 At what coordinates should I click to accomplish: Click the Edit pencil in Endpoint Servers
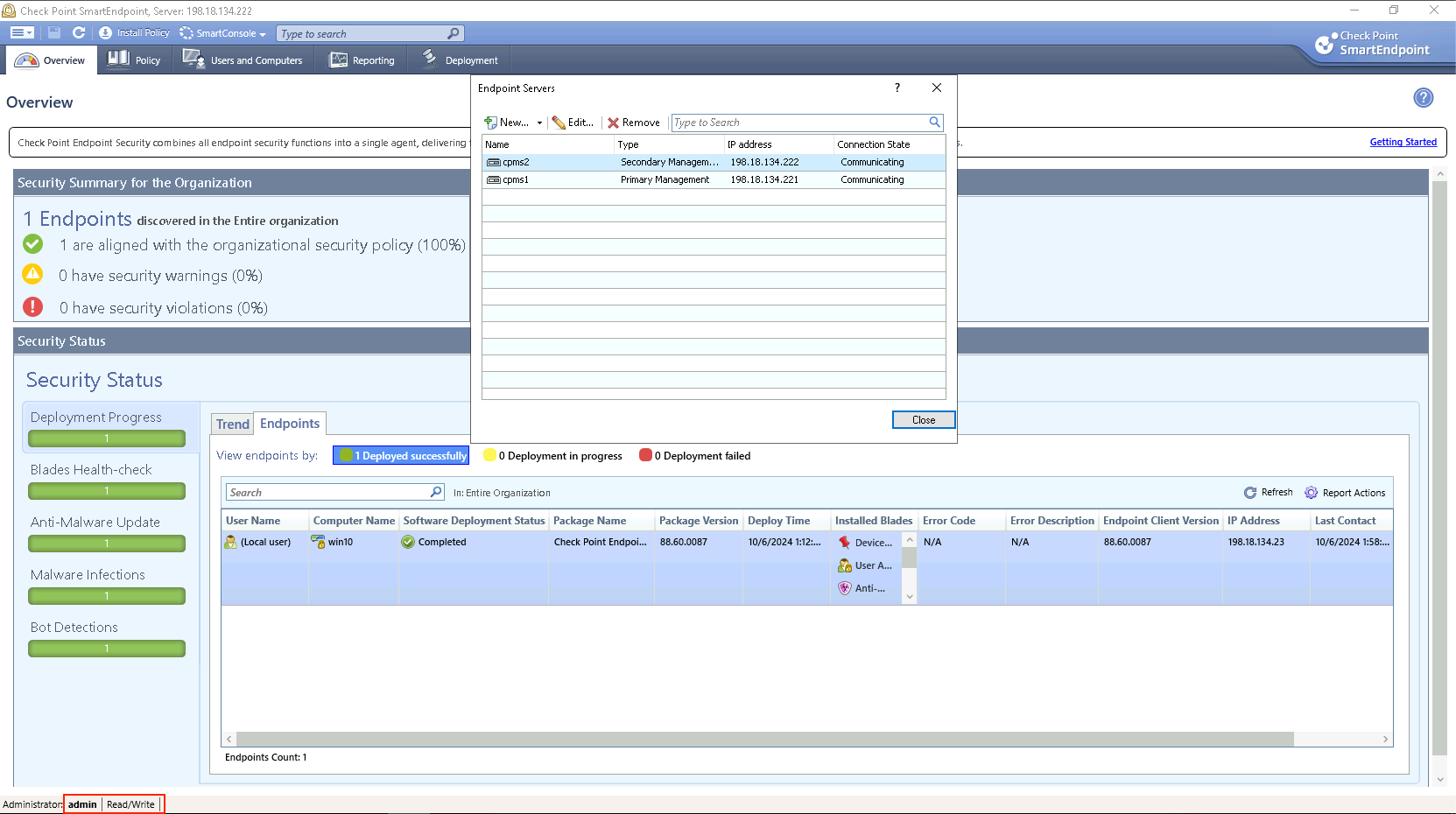pos(559,123)
